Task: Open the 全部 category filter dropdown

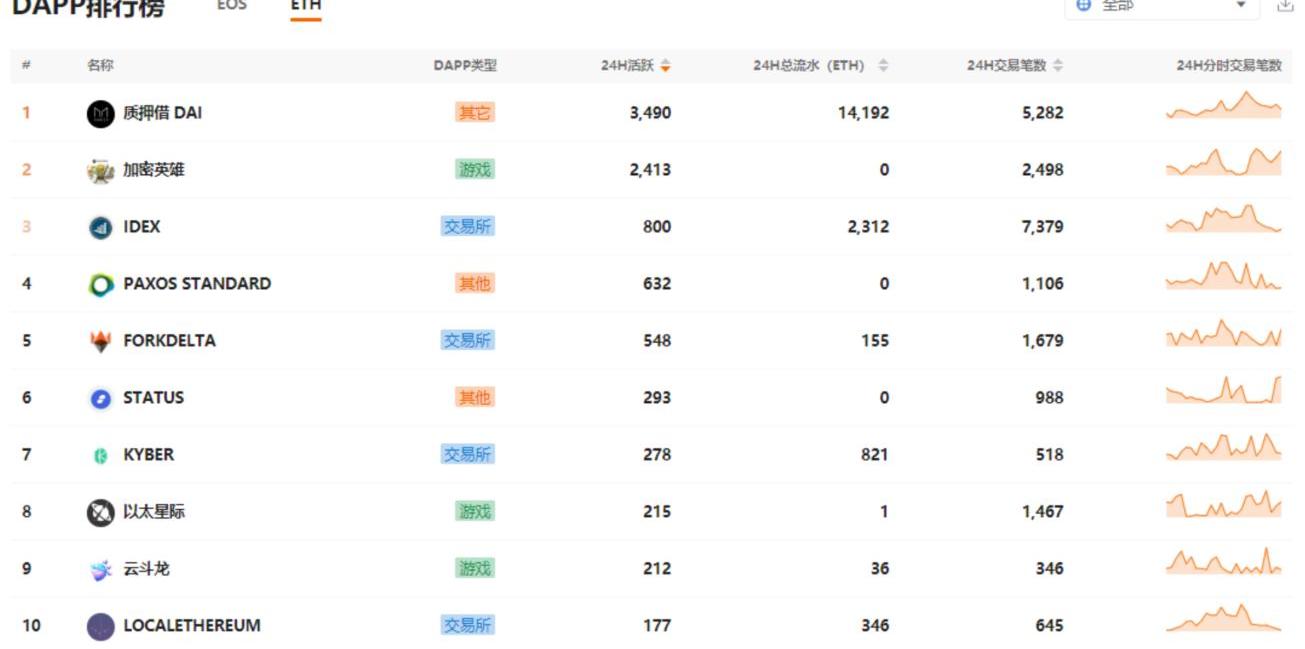Action: click(1162, 7)
